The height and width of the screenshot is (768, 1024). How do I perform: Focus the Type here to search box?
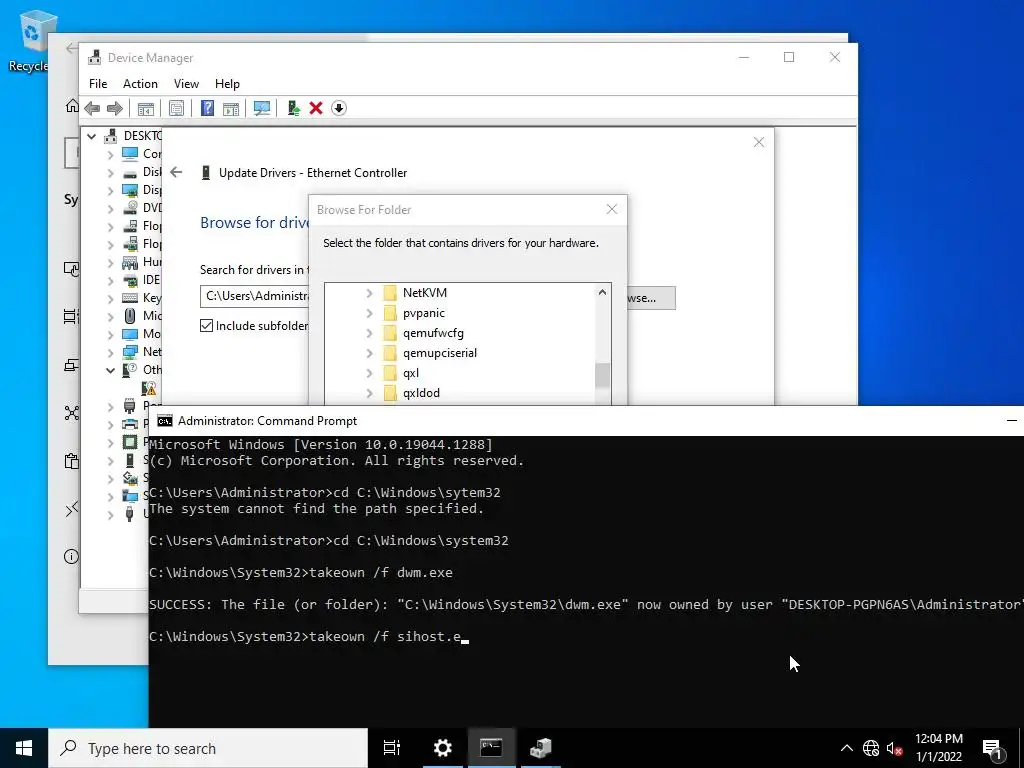(208, 748)
